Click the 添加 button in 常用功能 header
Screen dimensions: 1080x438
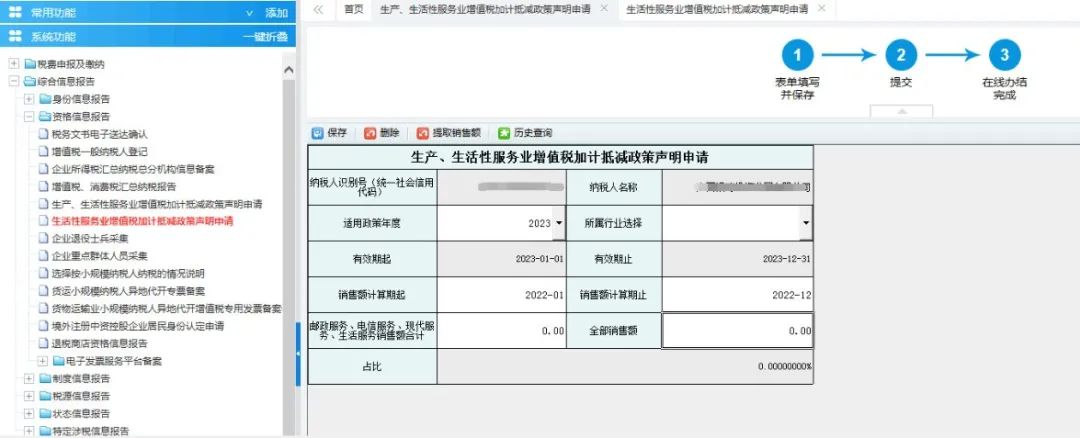276,13
